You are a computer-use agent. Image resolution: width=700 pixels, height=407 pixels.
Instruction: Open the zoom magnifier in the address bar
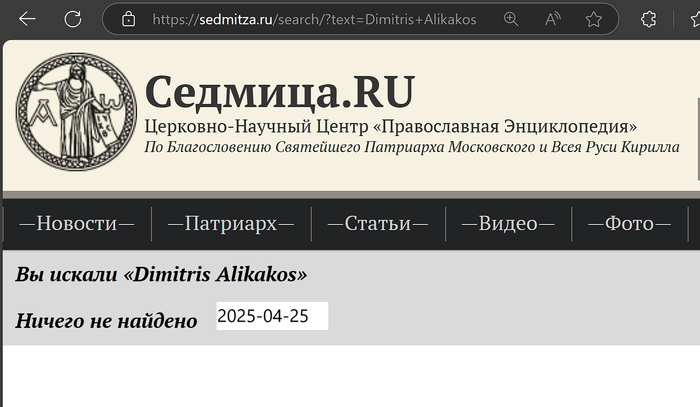pos(511,19)
